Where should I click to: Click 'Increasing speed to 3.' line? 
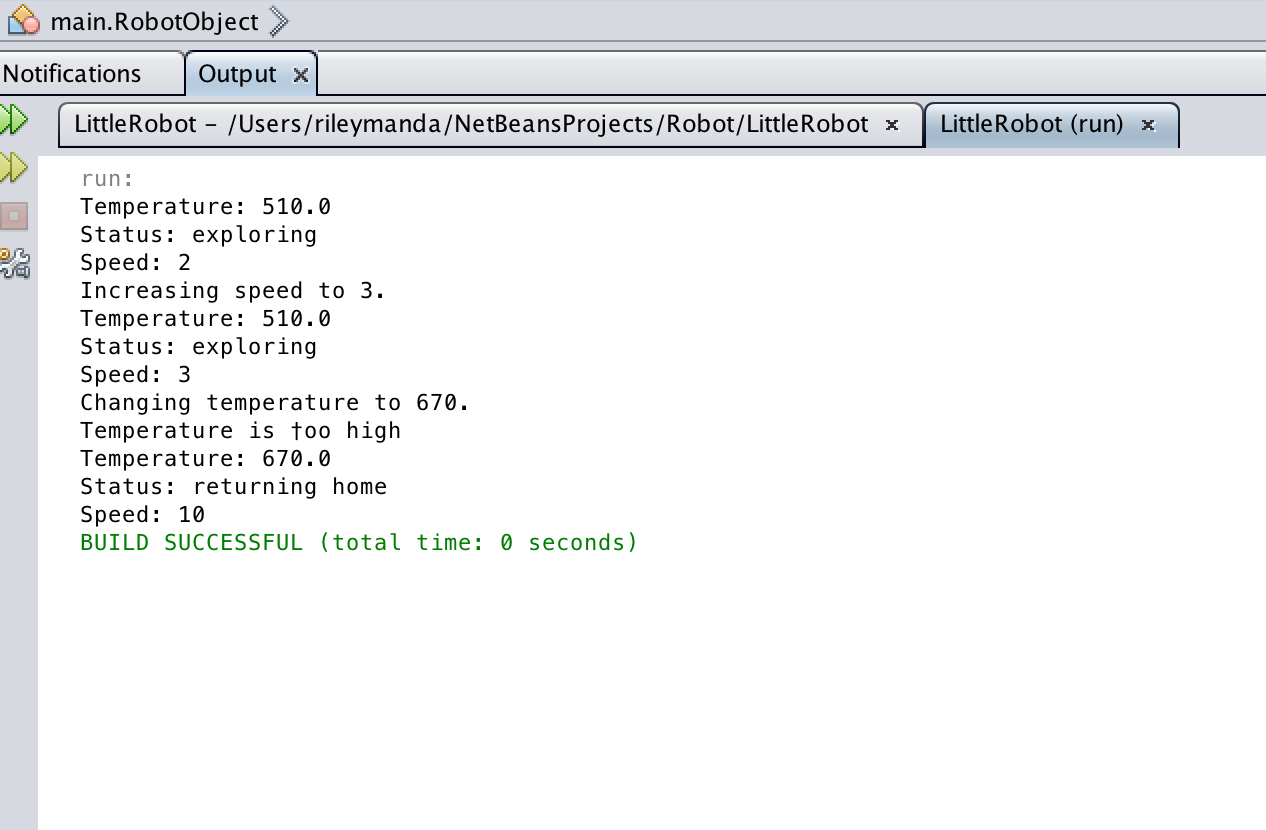point(233,291)
